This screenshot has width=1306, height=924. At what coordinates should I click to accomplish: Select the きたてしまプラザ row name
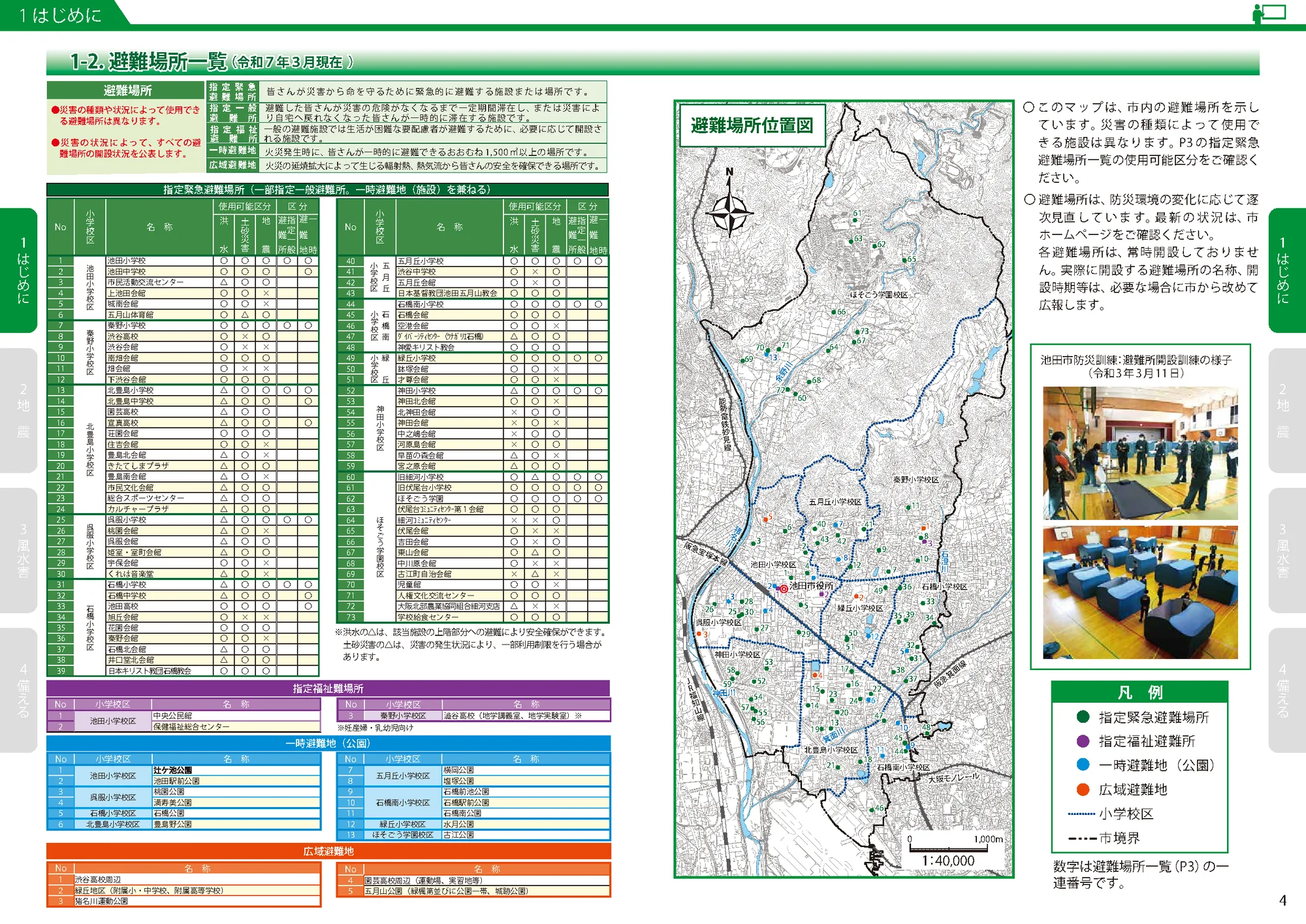(x=138, y=466)
